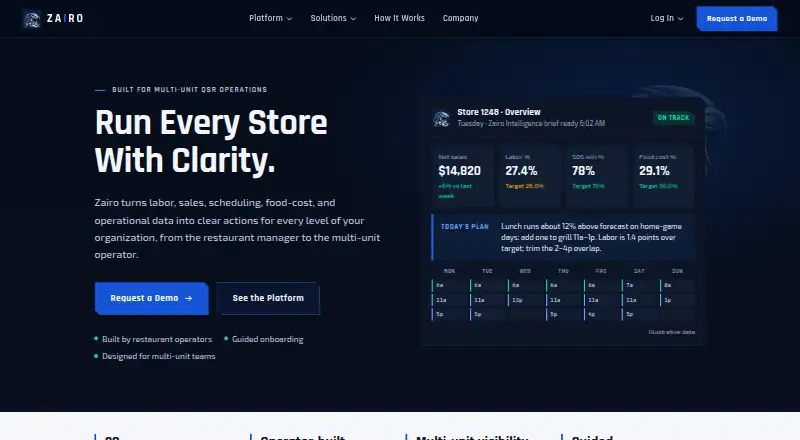Select Tuesday's 11a shift block

(x=488, y=300)
